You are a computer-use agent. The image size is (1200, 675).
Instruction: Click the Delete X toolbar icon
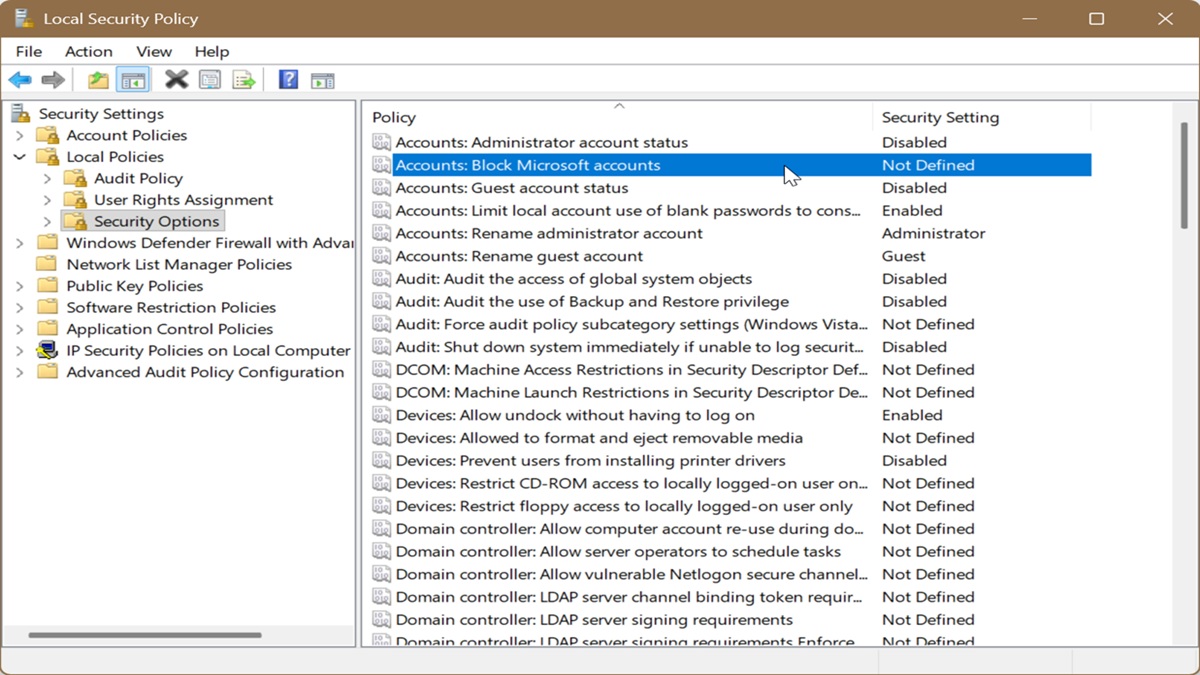176,80
